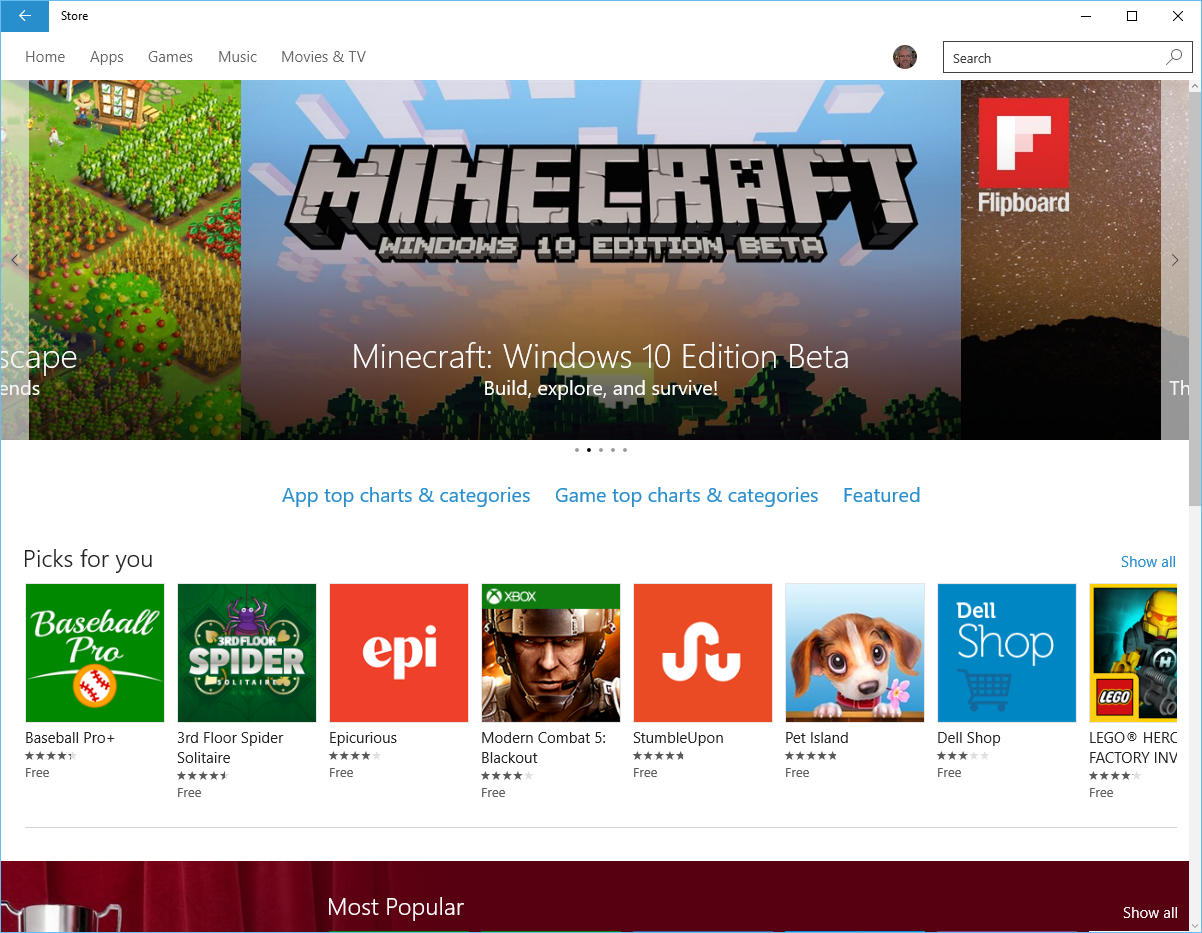Click the back arrow button

[24, 16]
